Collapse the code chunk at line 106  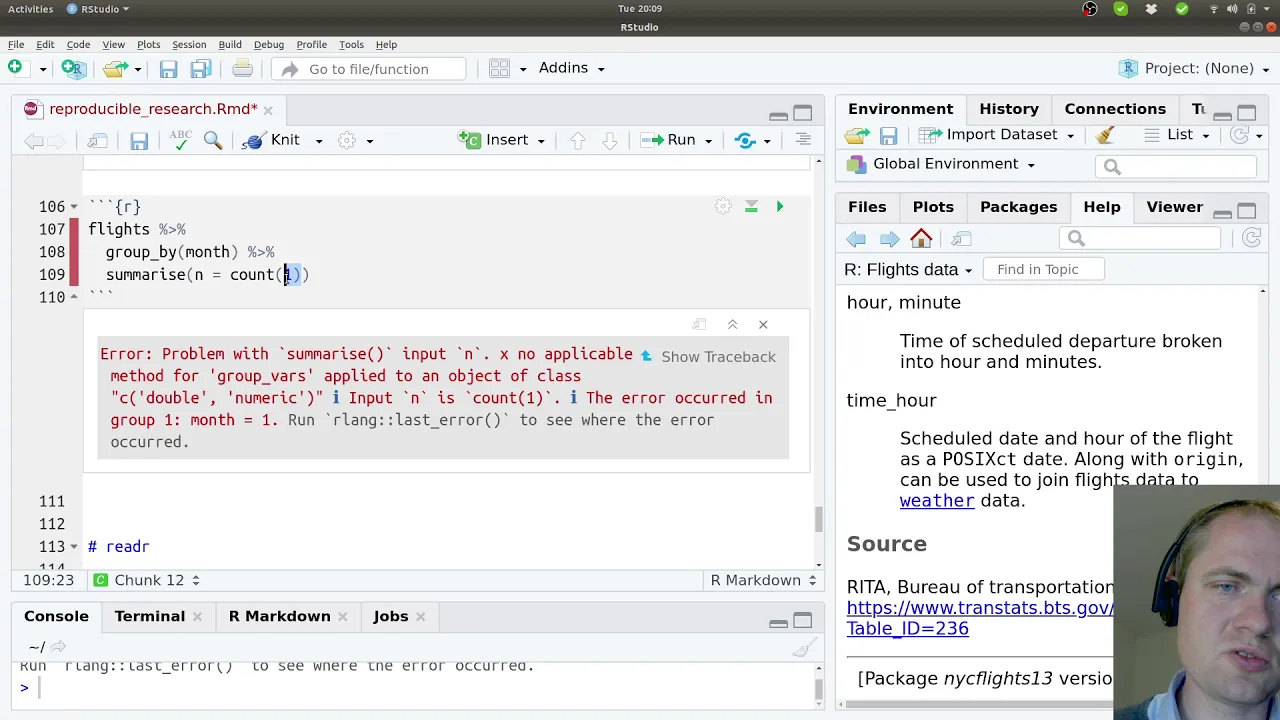[74, 207]
